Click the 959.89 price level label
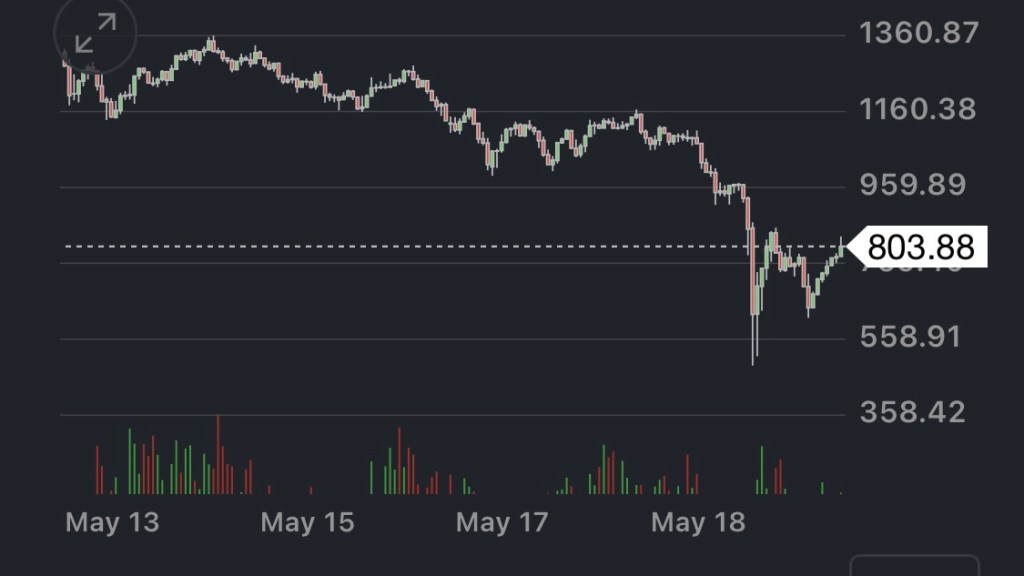1024x576 pixels. pos(913,185)
